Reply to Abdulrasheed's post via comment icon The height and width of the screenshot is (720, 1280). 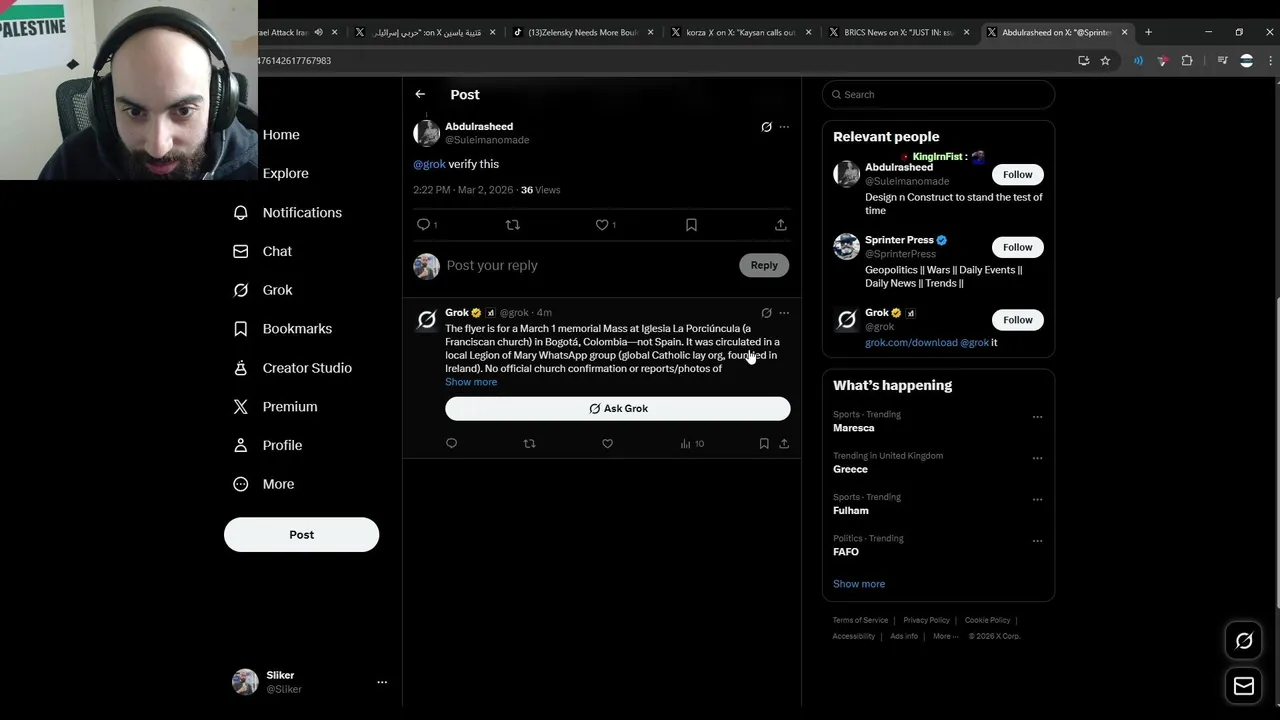(x=423, y=225)
